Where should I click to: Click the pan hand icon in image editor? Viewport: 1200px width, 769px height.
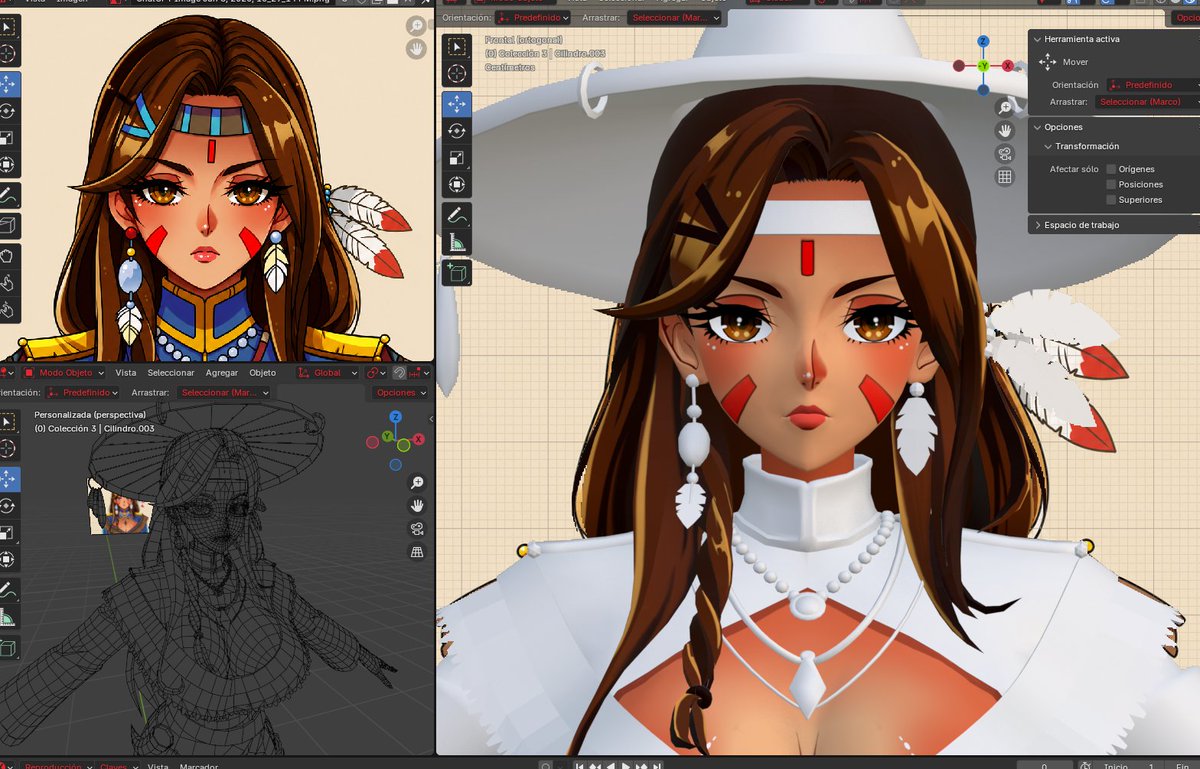point(416,49)
